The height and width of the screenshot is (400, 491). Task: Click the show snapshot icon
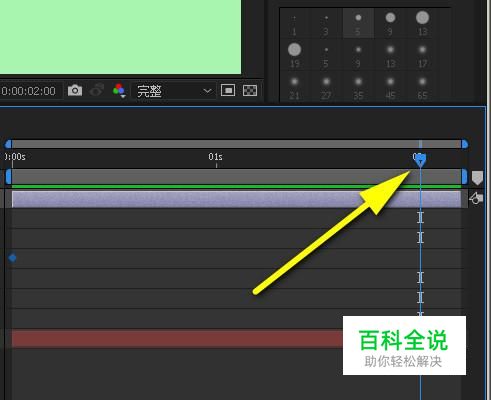[97, 90]
